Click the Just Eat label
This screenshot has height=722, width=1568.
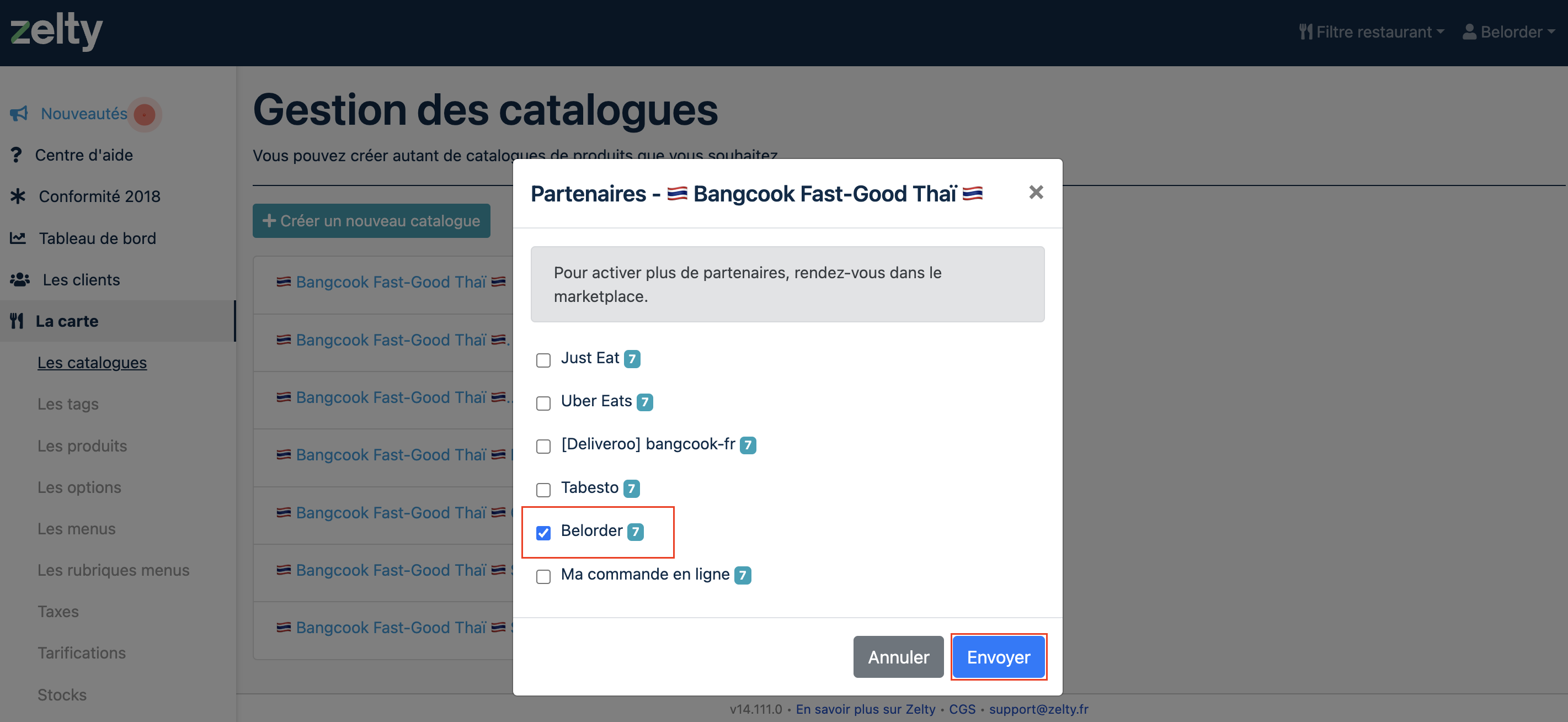click(x=590, y=358)
